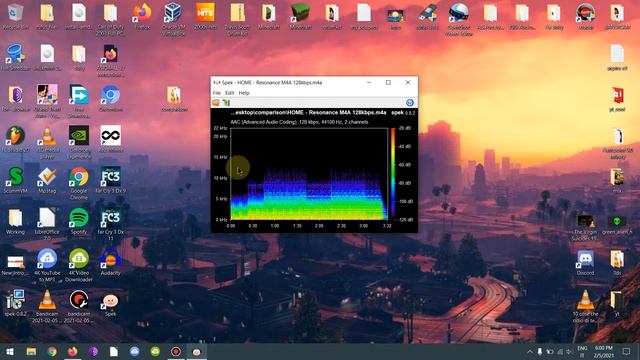Screen dimensions: 640x360
Task: Open the Discord desktop shortcut
Action: coord(585,262)
